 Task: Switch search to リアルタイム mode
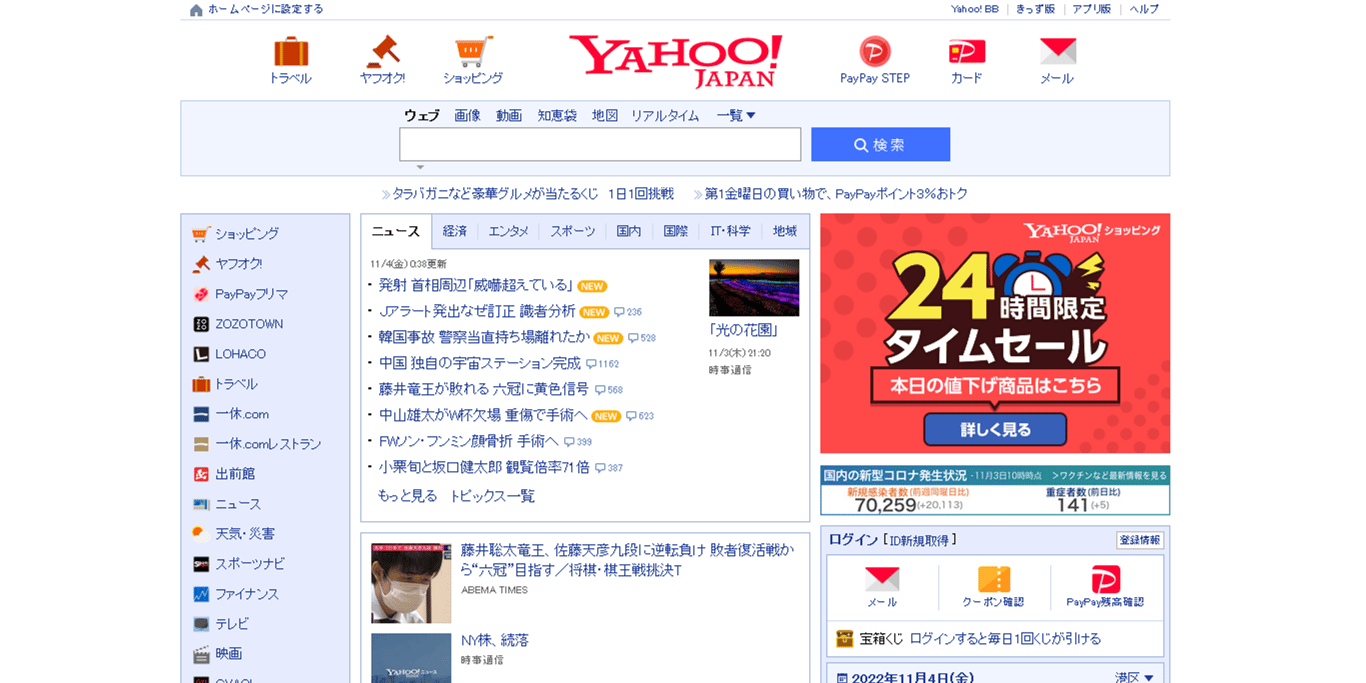click(665, 116)
